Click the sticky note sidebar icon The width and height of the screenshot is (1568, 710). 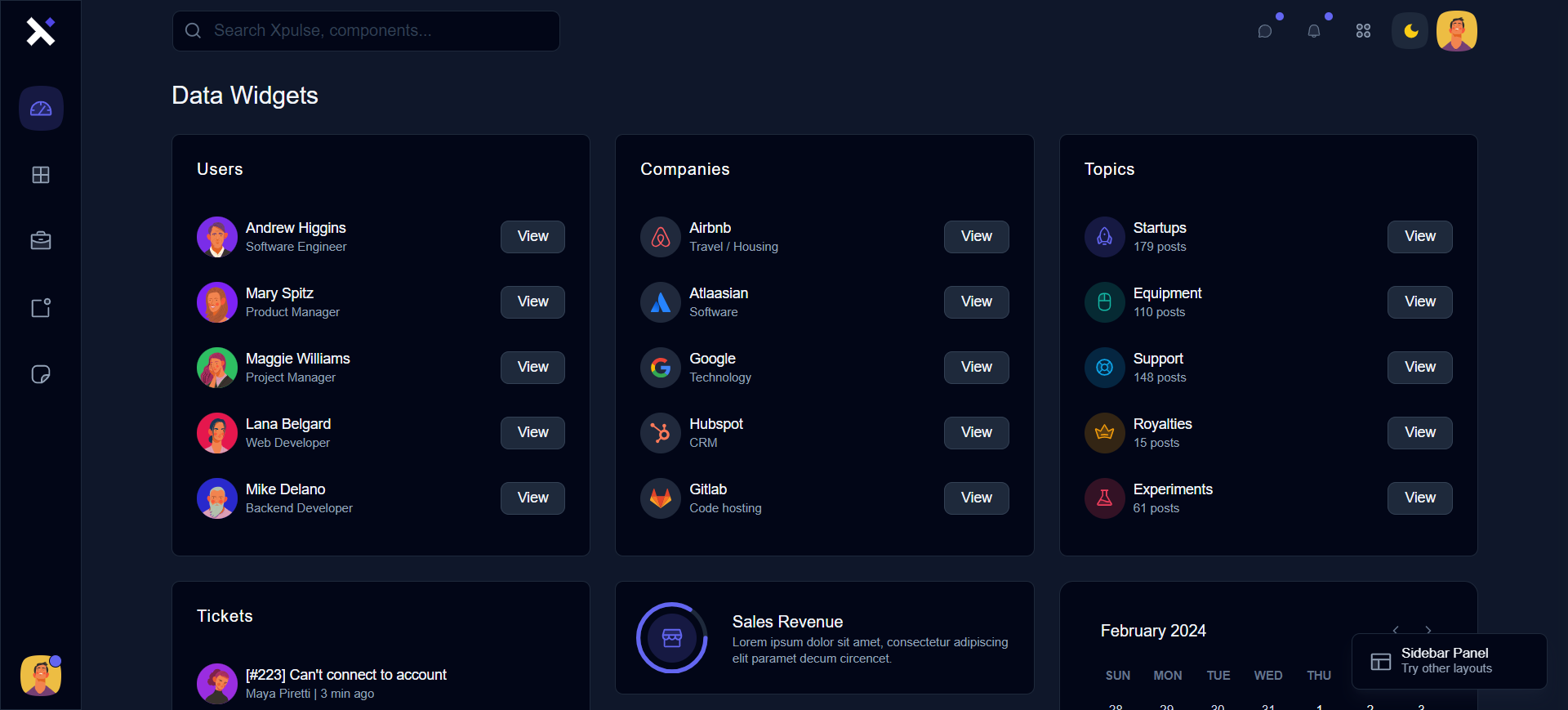[41, 374]
